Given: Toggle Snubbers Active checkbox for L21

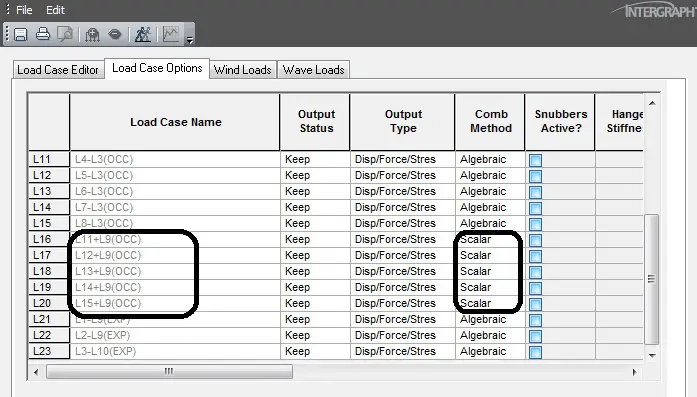Looking at the screenshot, I should [x=536, y=320].
